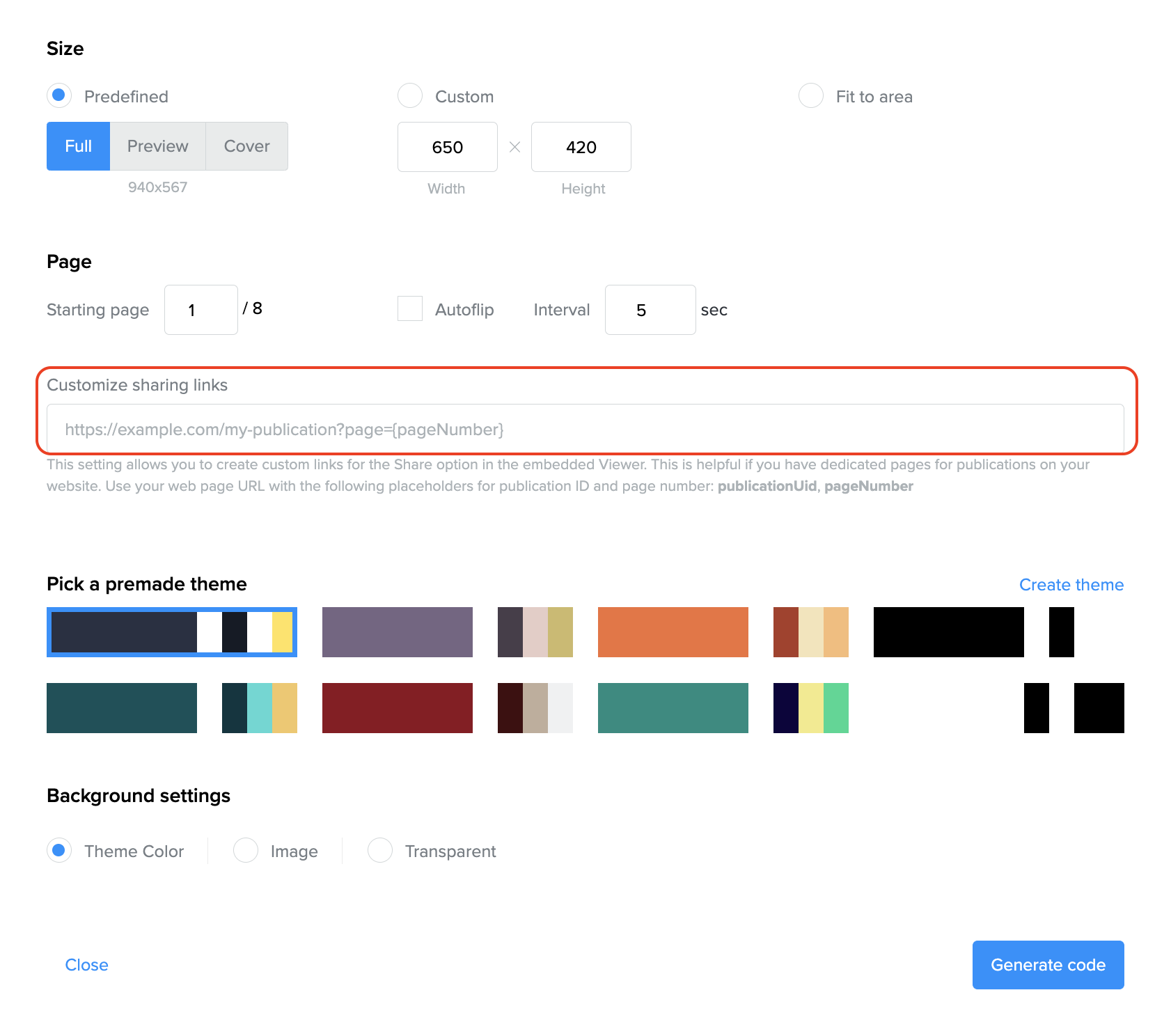Pick the orange premade theme

point(673,632)
